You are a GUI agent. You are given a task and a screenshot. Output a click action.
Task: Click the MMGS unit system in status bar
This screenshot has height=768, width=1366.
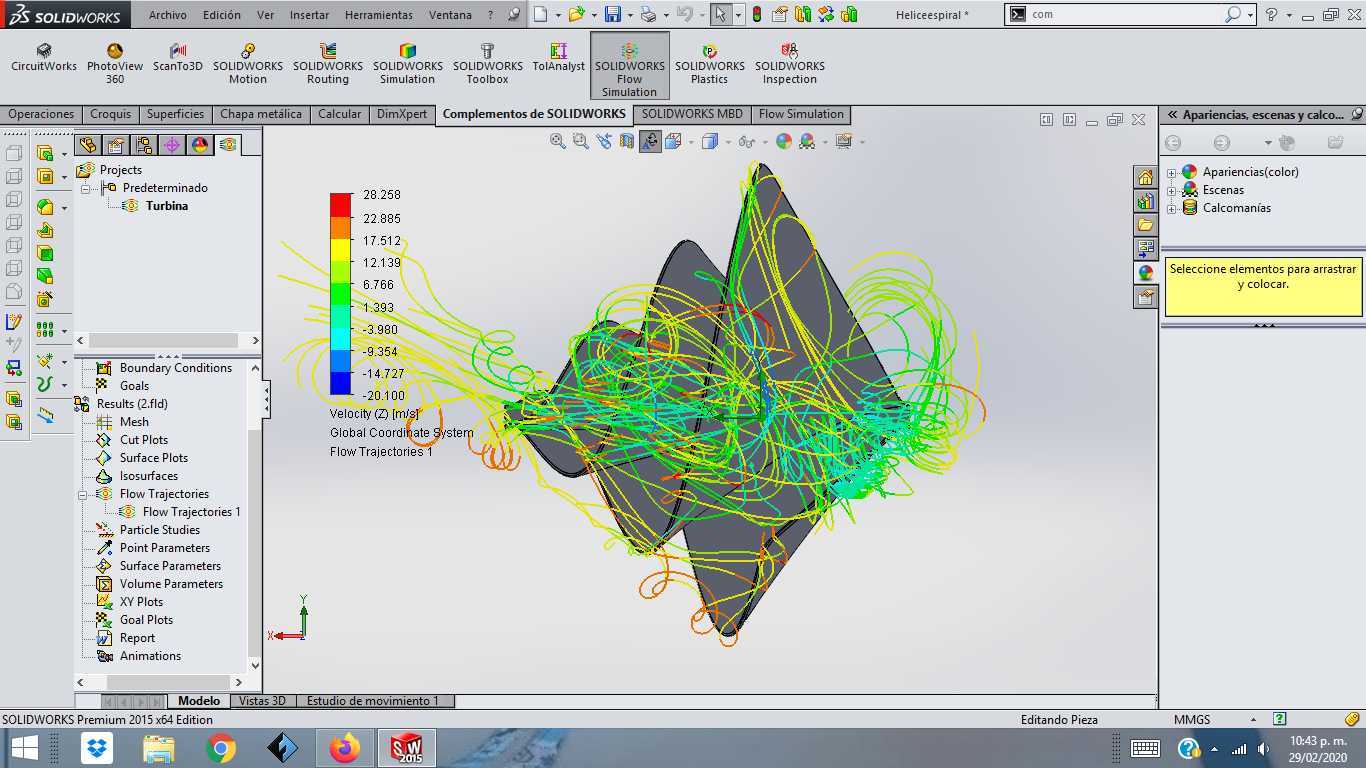click(1191, 720)
